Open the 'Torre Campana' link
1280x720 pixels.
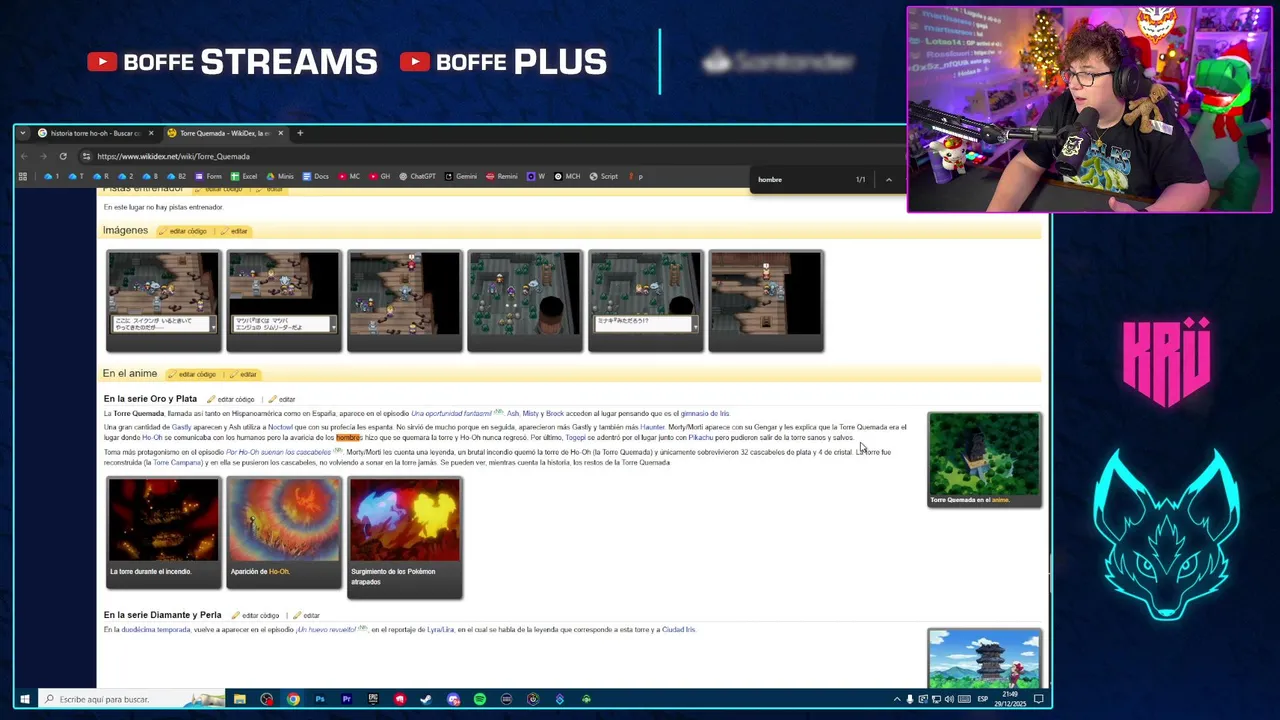tap(177, 462)
